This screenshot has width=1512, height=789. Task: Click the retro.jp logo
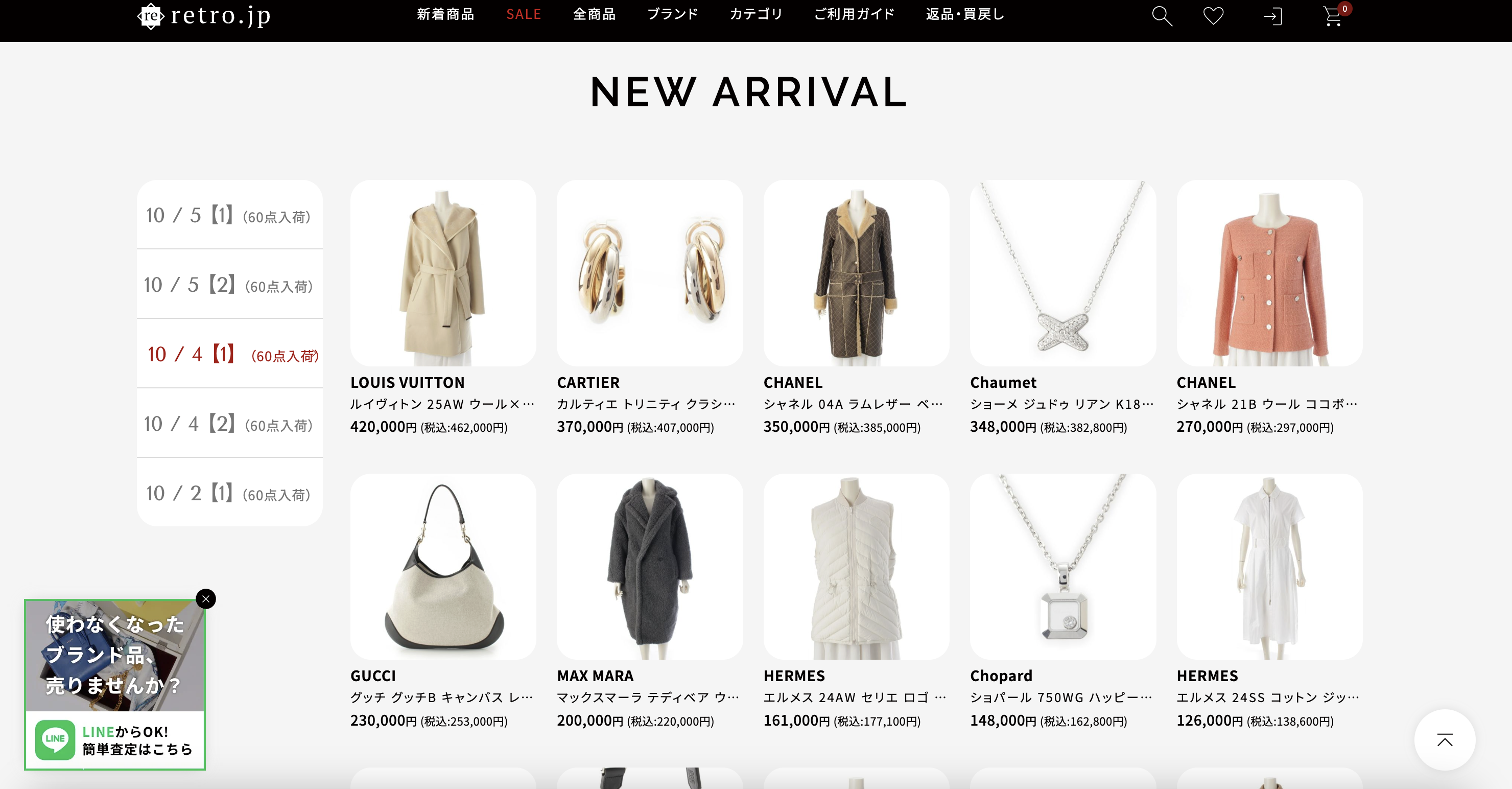click(204, 15)
